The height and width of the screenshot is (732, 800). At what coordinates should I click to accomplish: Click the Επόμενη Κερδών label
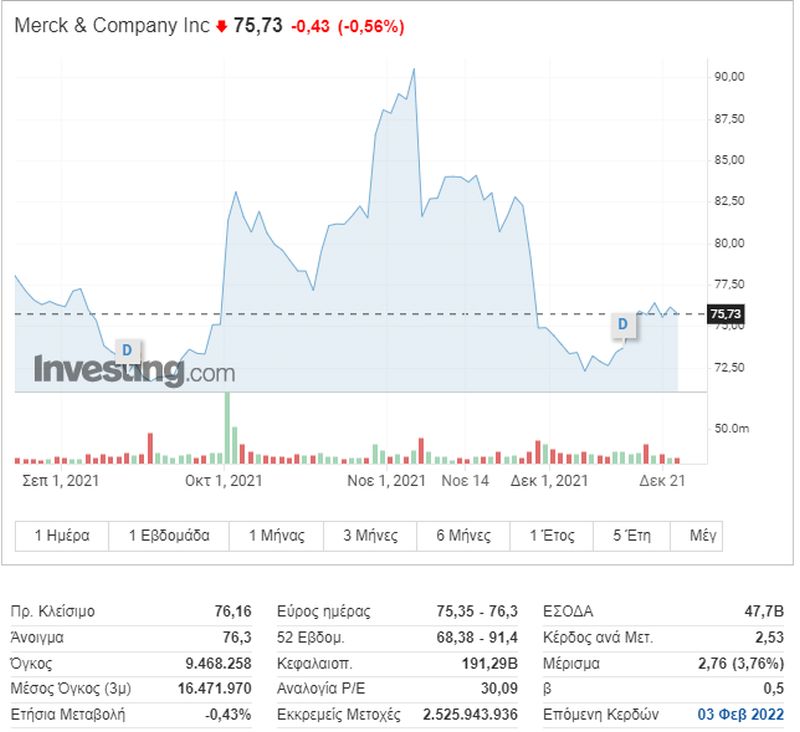click(601, 714)
